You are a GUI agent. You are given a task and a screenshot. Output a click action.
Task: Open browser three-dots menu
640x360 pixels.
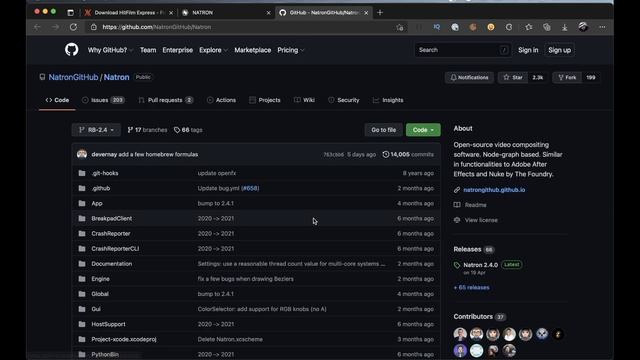point(602,27)
